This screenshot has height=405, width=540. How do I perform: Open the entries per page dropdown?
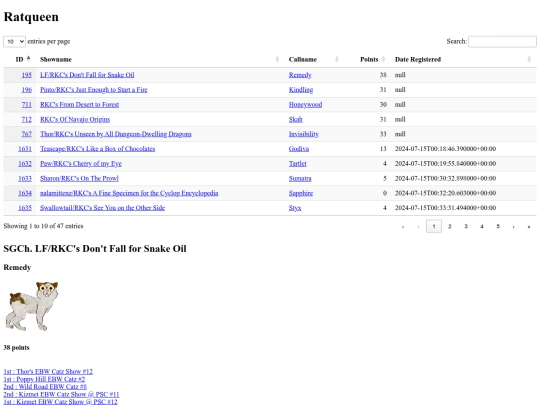(14, 42)
